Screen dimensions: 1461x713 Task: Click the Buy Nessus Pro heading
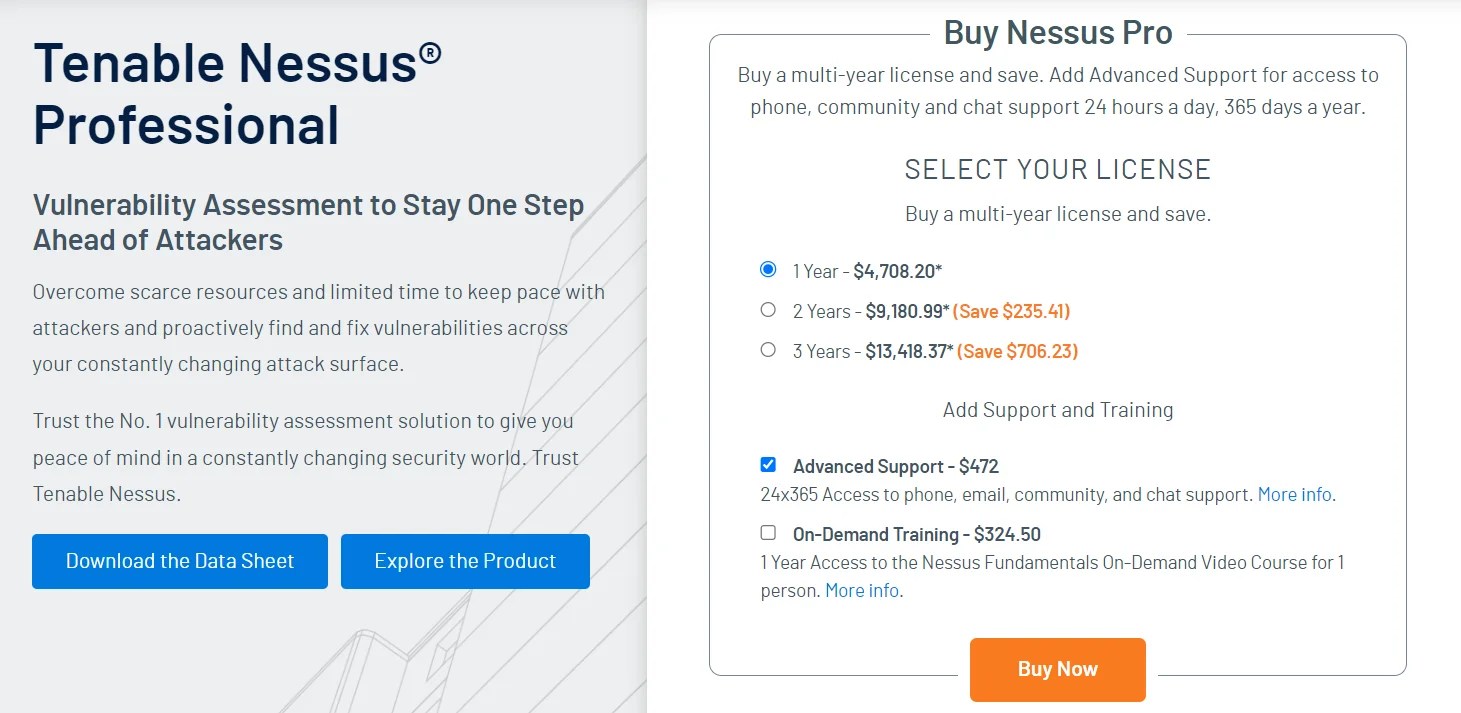(1057, 33)
